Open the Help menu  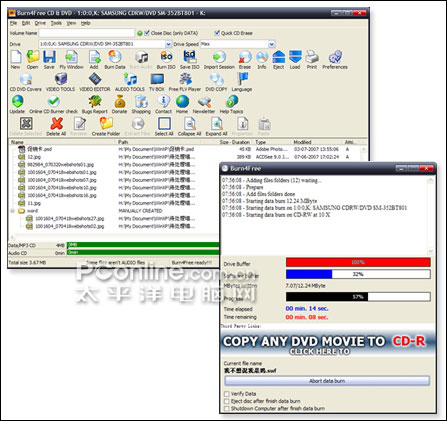[x=86, y=23]
